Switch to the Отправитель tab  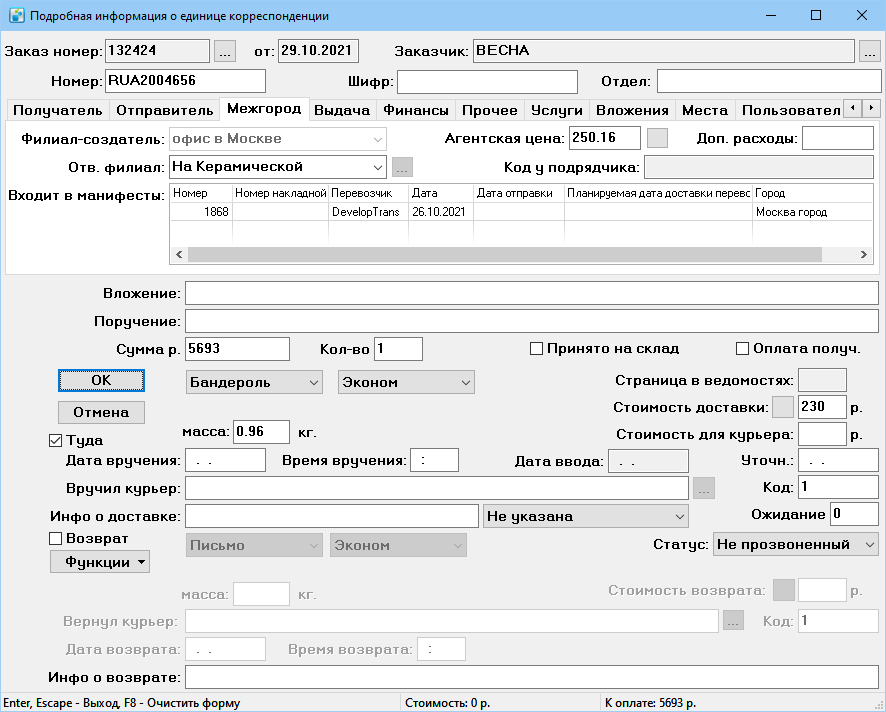coord(164,110)
